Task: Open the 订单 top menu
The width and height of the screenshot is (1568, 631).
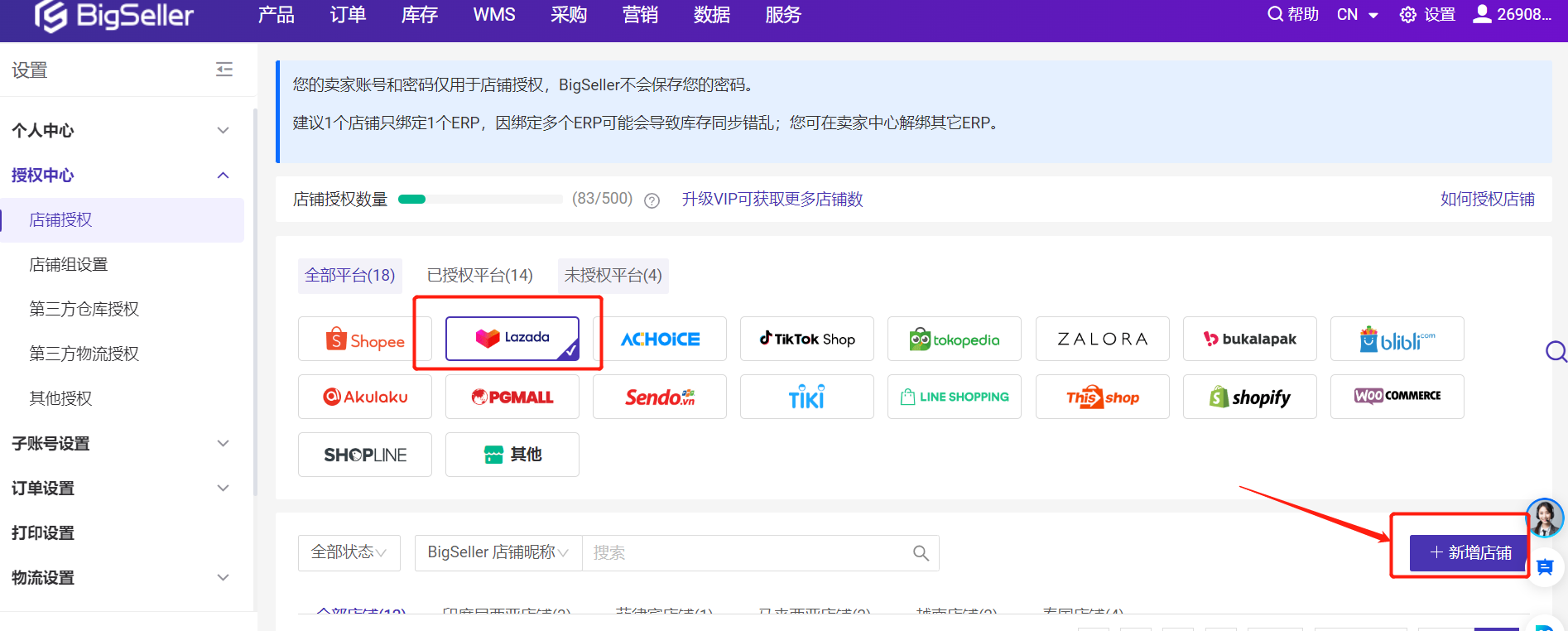Action: [348, 15]
